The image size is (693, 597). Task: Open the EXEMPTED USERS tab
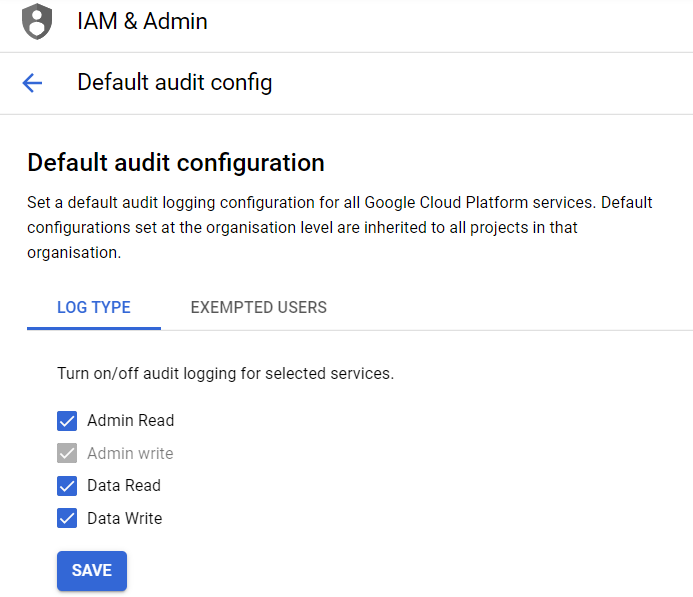point(258,307)
